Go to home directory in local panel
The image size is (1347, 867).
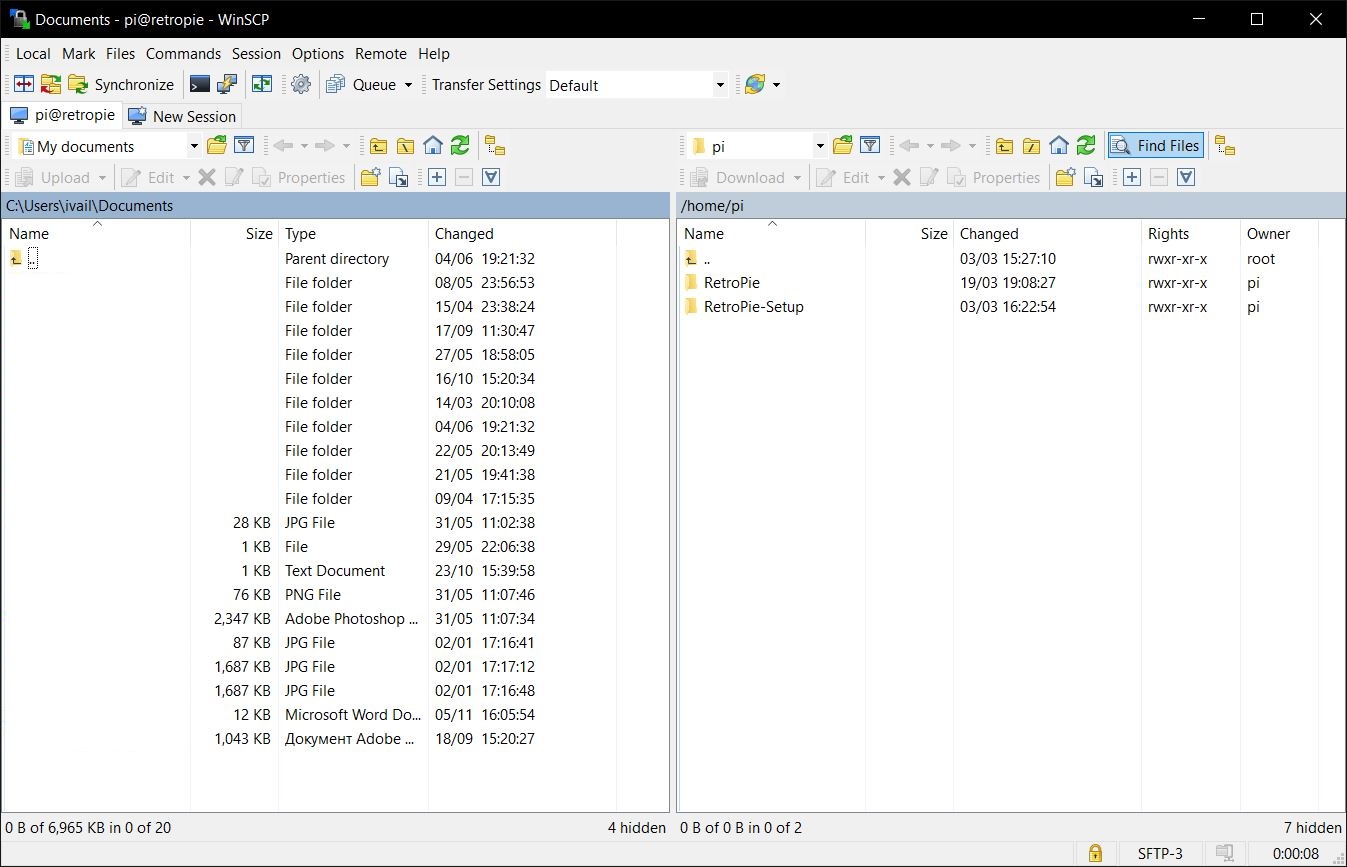(x=433, y=146)
